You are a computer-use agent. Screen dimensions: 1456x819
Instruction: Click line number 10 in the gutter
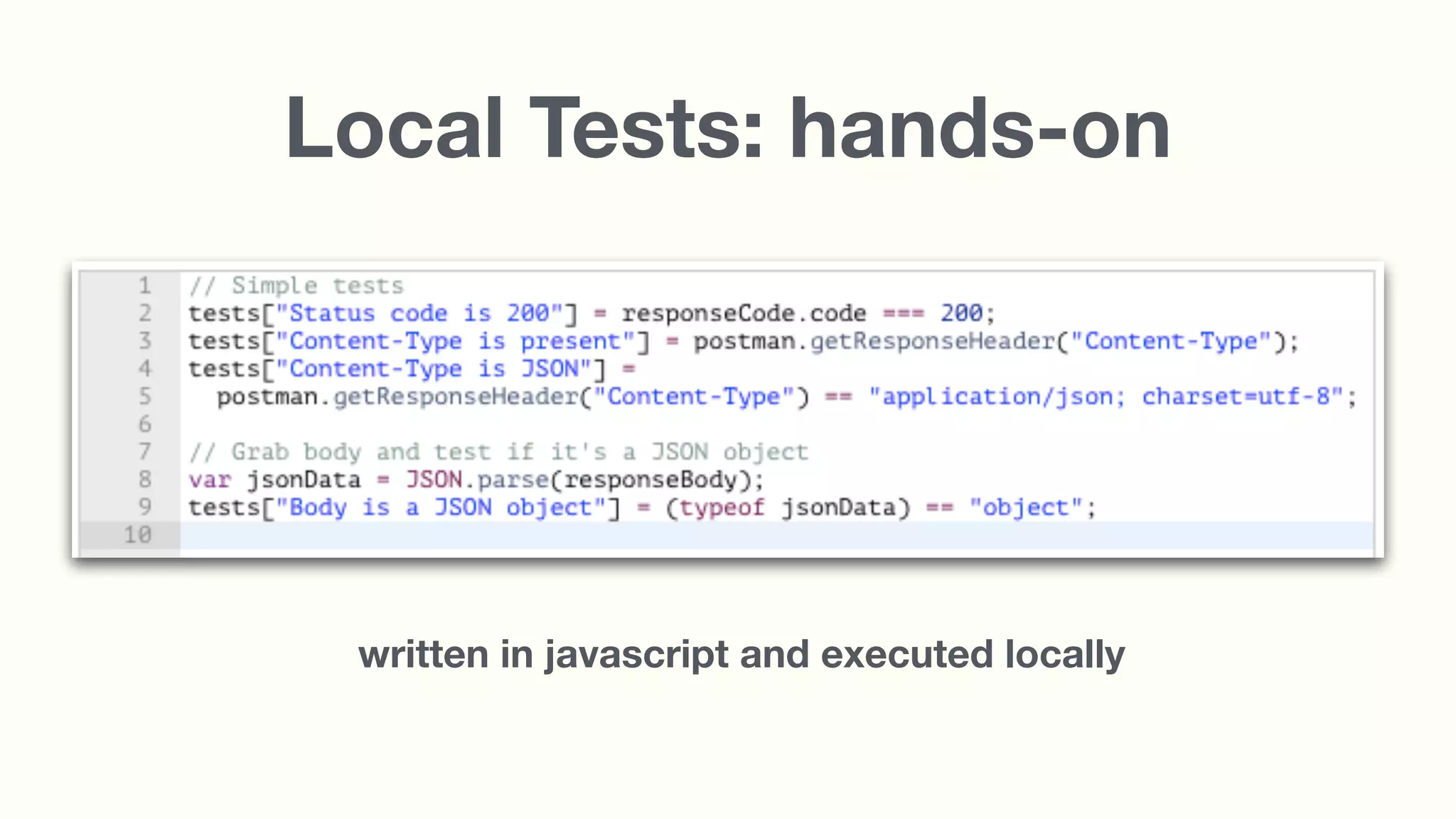pos(138,535)
